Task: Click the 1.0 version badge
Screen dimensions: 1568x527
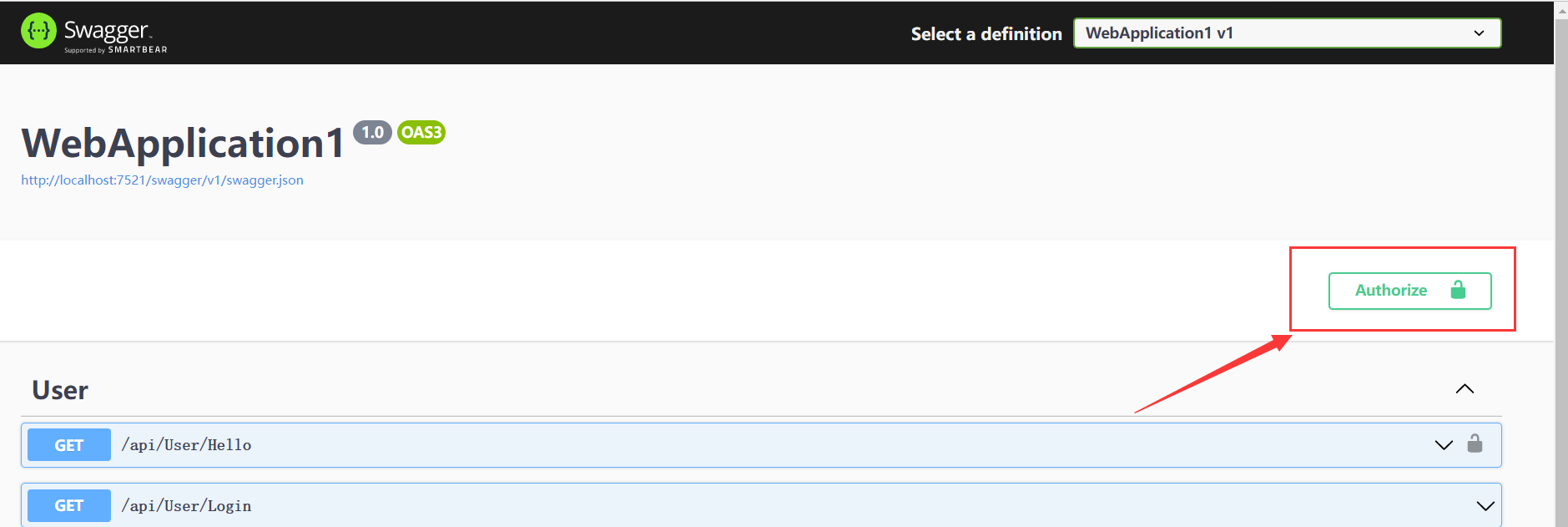Action: [372, 132]
